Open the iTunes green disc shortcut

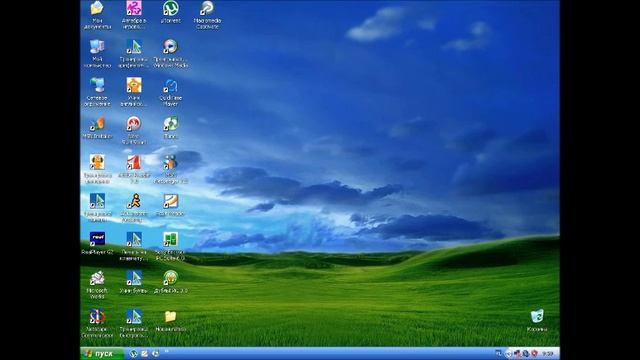click(x=171, y=124)
